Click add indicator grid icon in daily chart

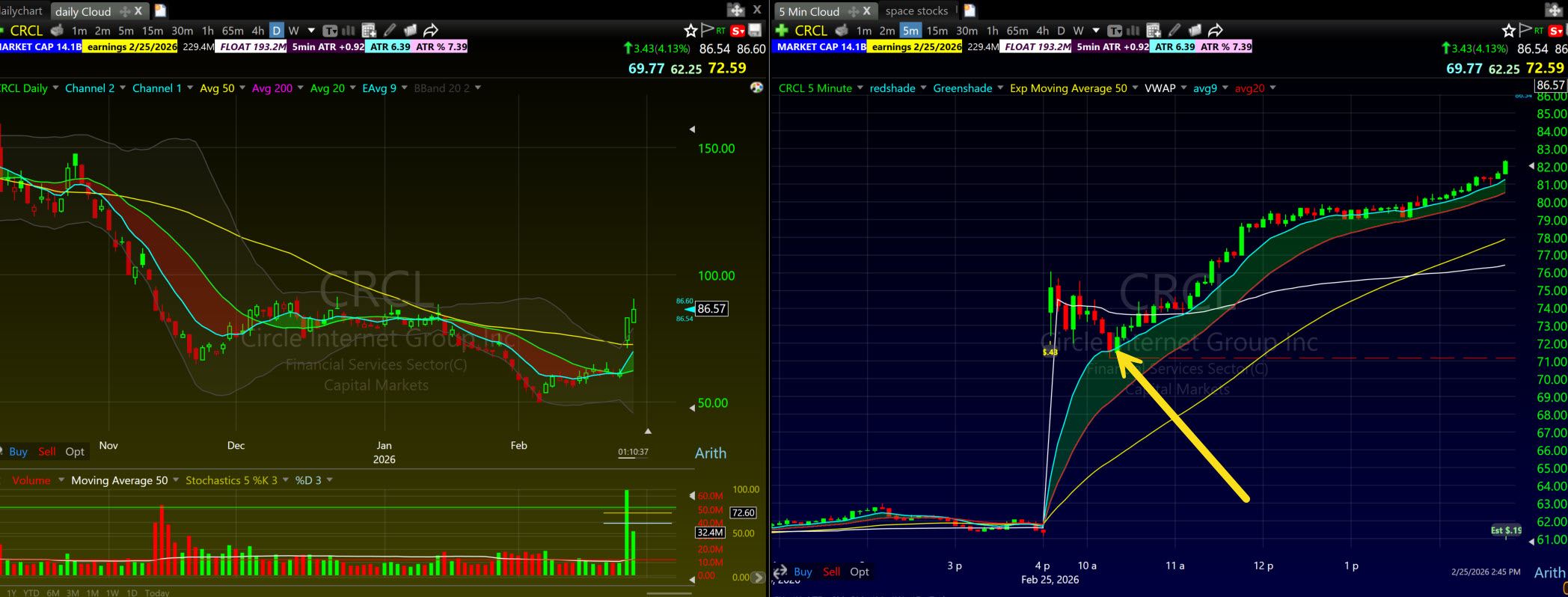click(x=369, y=30)
